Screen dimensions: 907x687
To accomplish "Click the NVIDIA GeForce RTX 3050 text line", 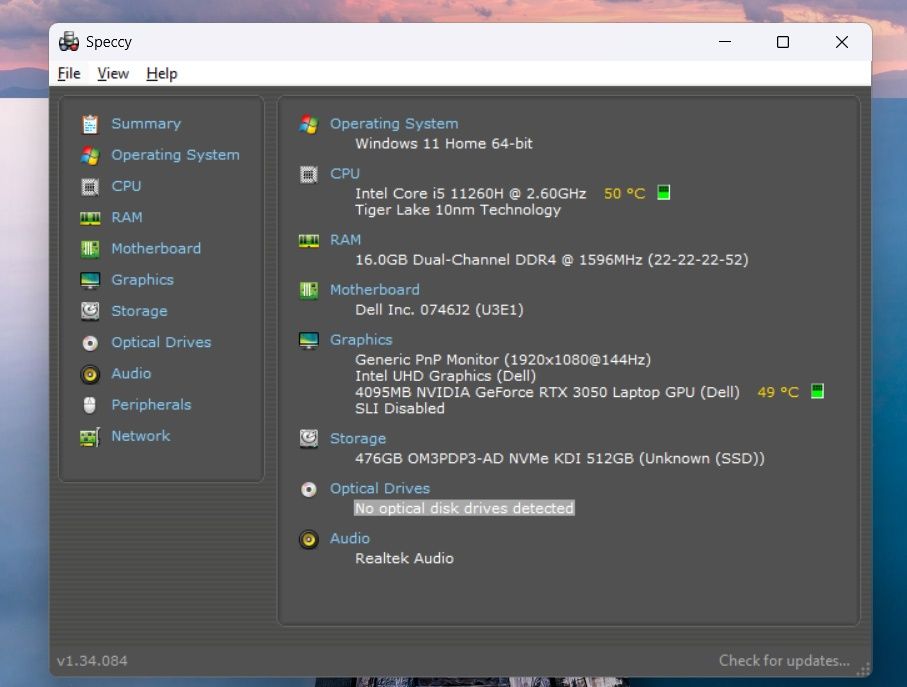I will [x=547, y=392].
